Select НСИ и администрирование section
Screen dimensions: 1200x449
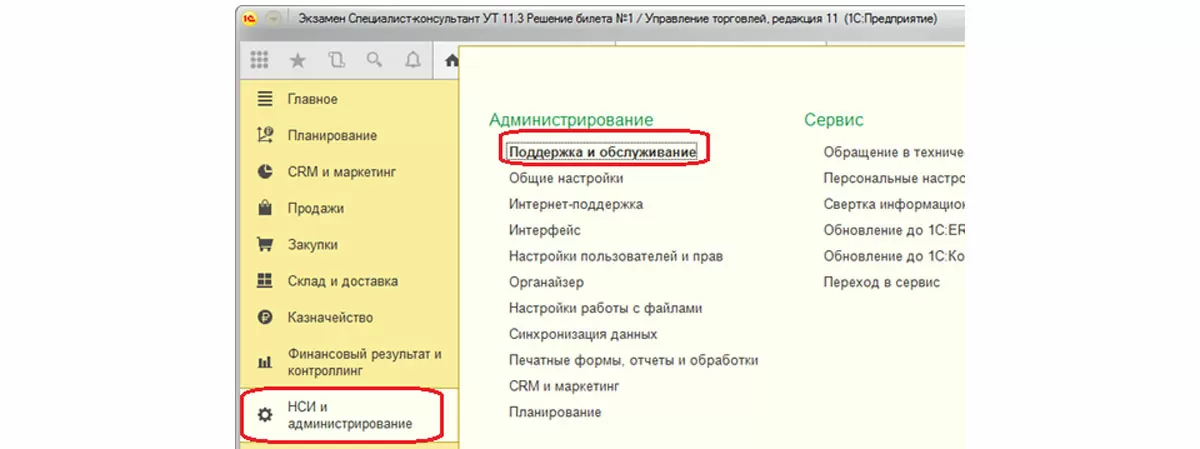(348, 416)
